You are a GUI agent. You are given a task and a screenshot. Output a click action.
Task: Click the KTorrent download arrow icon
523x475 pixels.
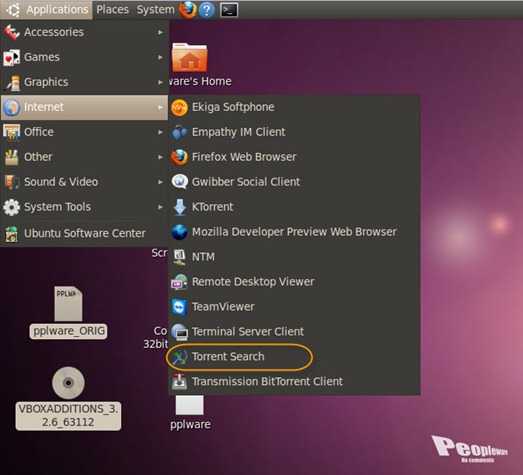180,207
